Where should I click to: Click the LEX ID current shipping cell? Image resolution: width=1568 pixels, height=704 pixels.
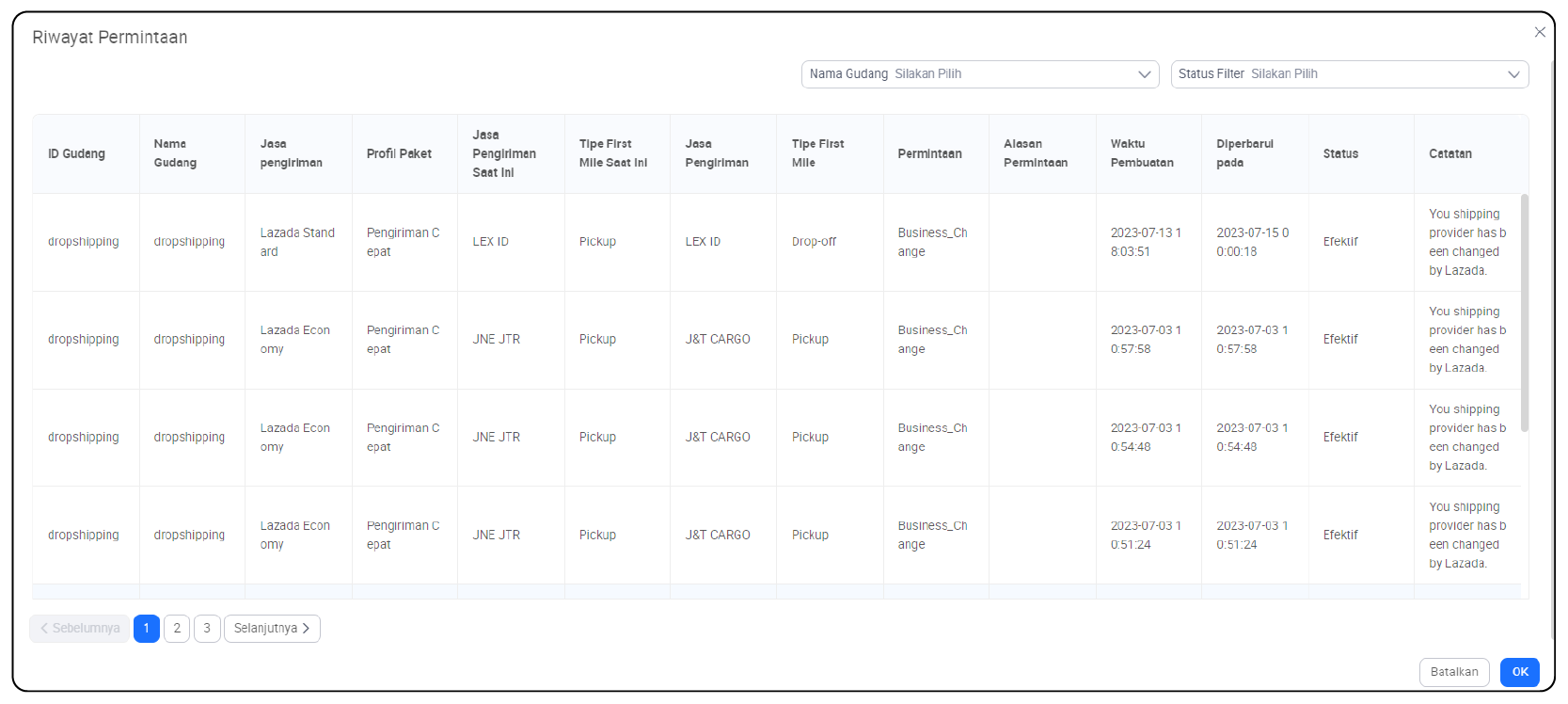[x=491, y=242]
